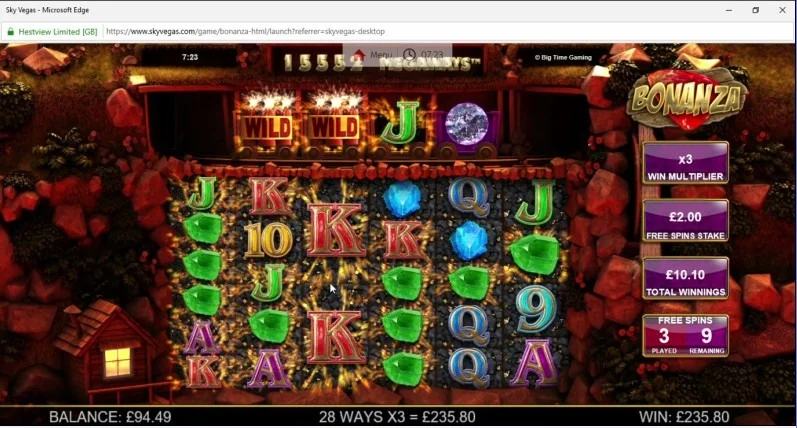Close the Sky Vegas Edge window
This screenshot has height=428, width=797.
point(782,10)
